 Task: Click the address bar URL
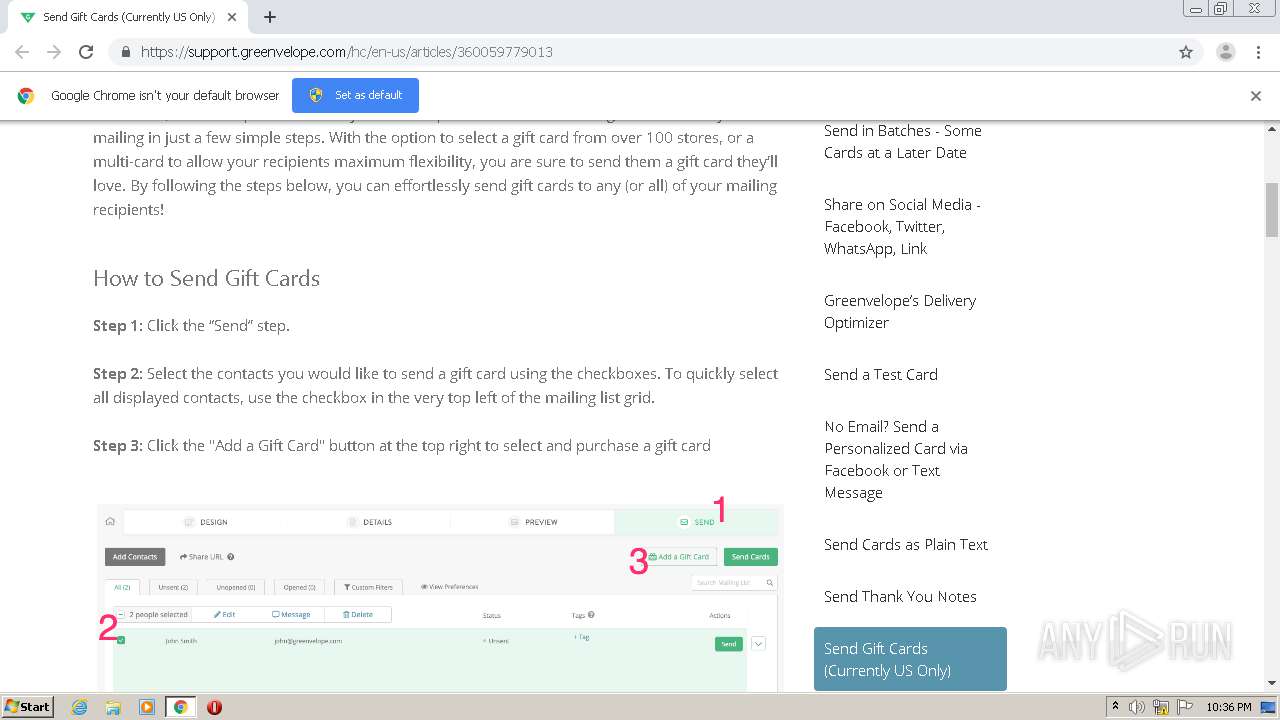(346, 52)
